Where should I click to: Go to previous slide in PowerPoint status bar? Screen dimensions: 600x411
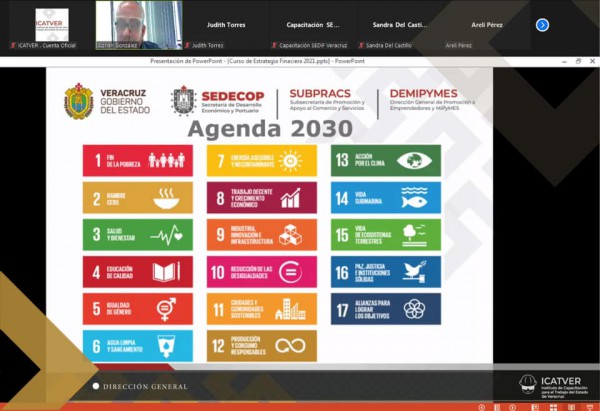coord(481,407)
